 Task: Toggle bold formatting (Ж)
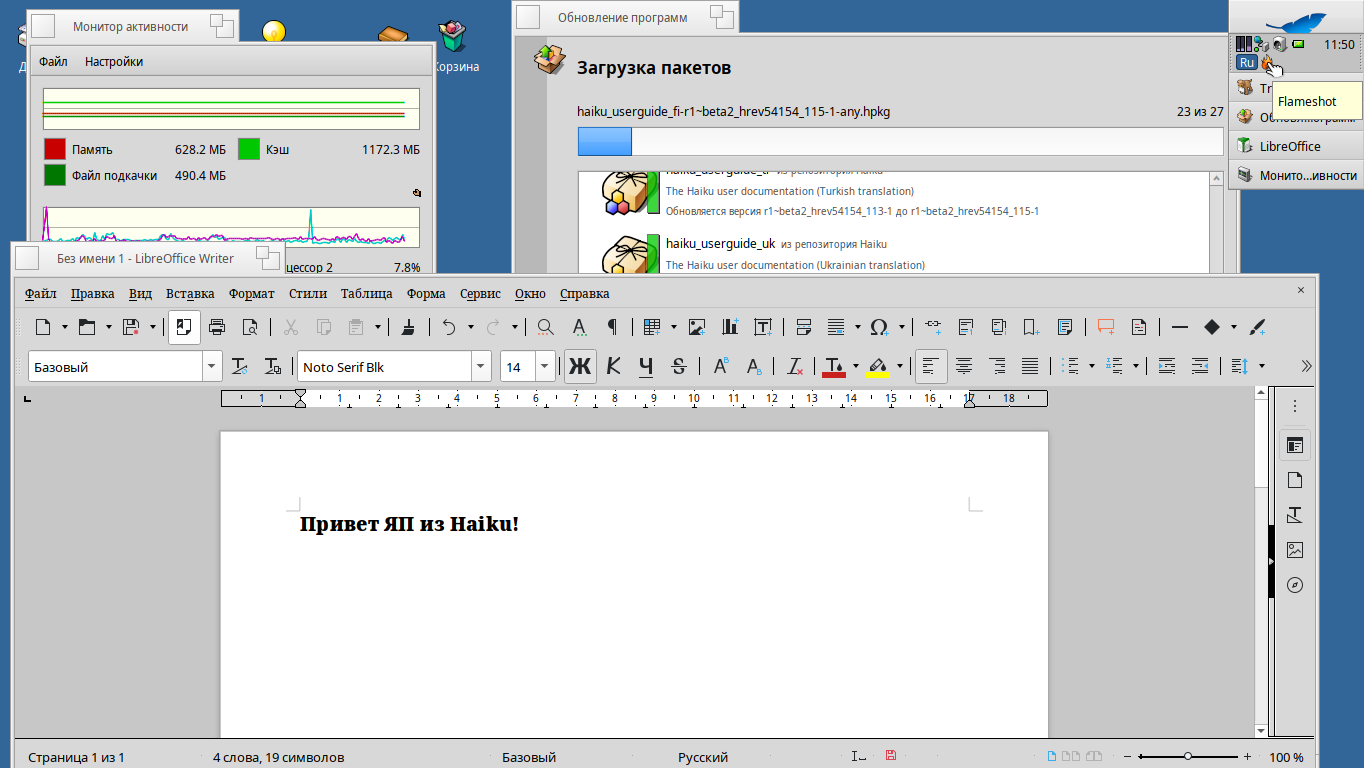click(x=580, y=367)
